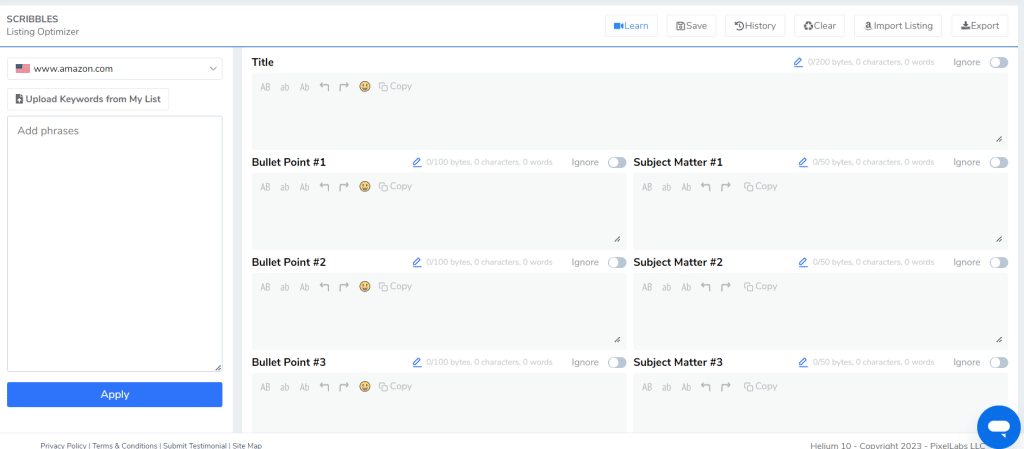Toggle Ignore for Bullet Point #1
The image size is (1024, 449).
[617, 163]
